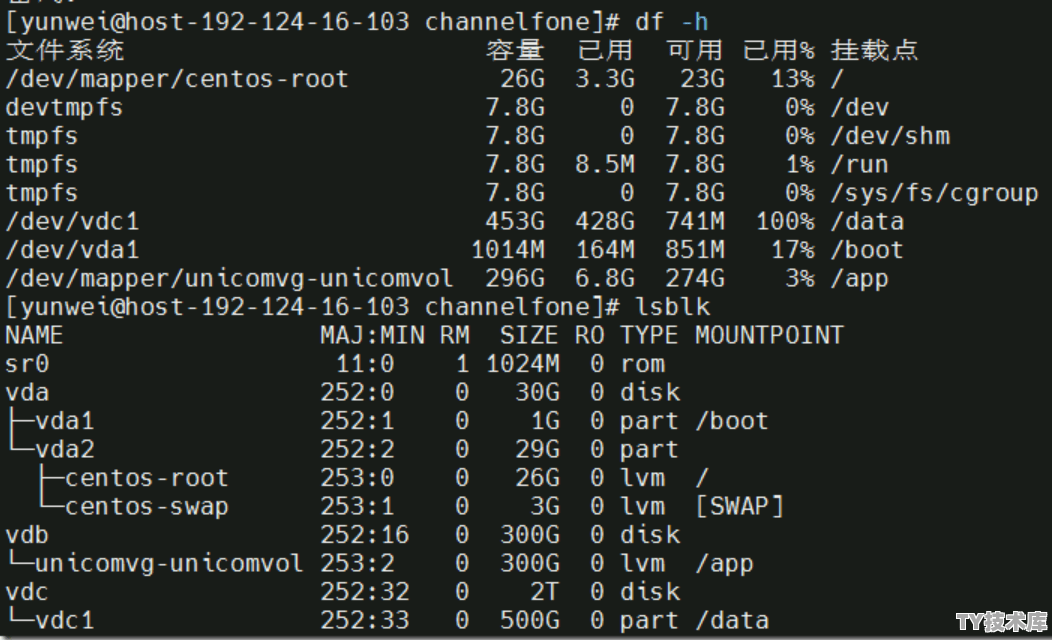The height and width of the screenshot is (640, 1052).
Task: Click the MOUNTPOINT column header
Action: tap(768, 335)
